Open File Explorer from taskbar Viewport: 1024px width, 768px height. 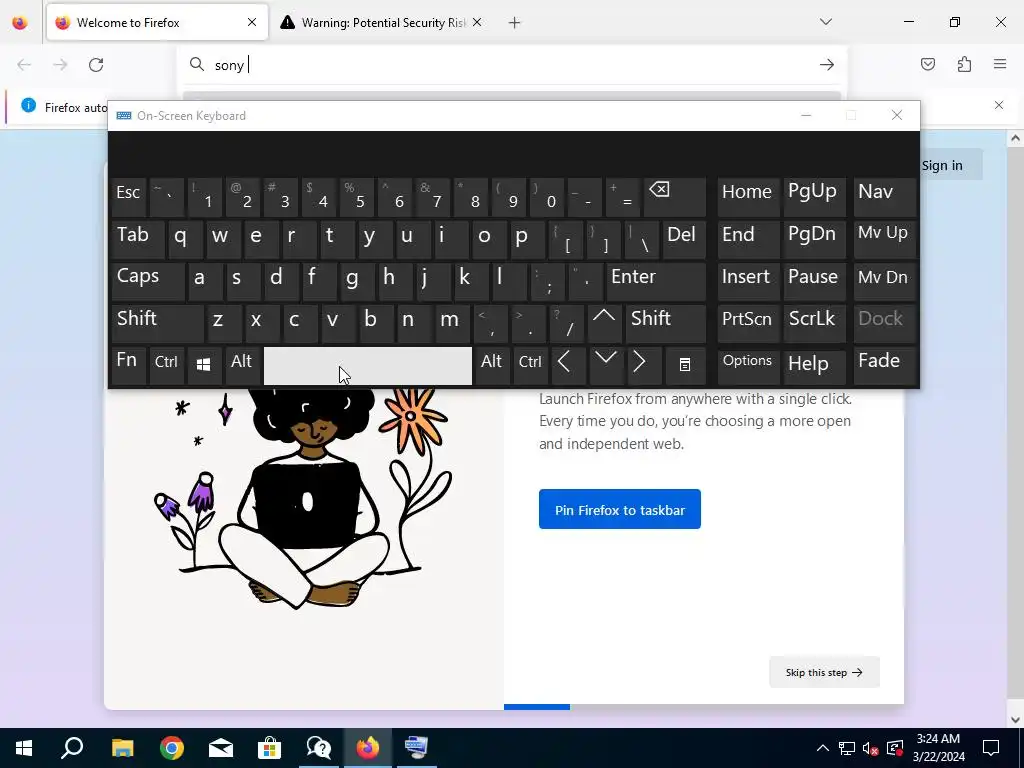(x=122, y=748)
